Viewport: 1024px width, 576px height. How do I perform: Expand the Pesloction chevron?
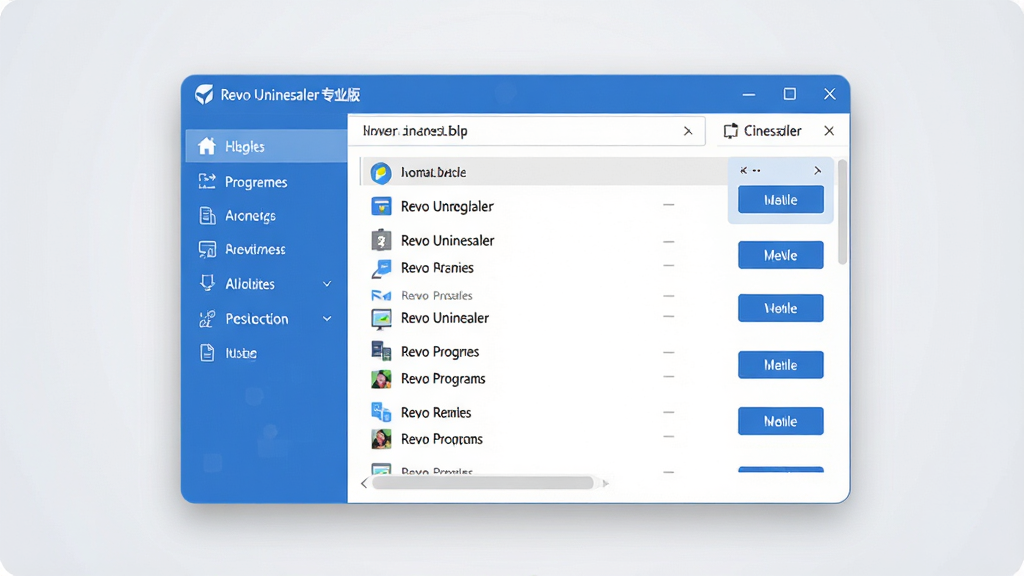[x=327, y=319]
